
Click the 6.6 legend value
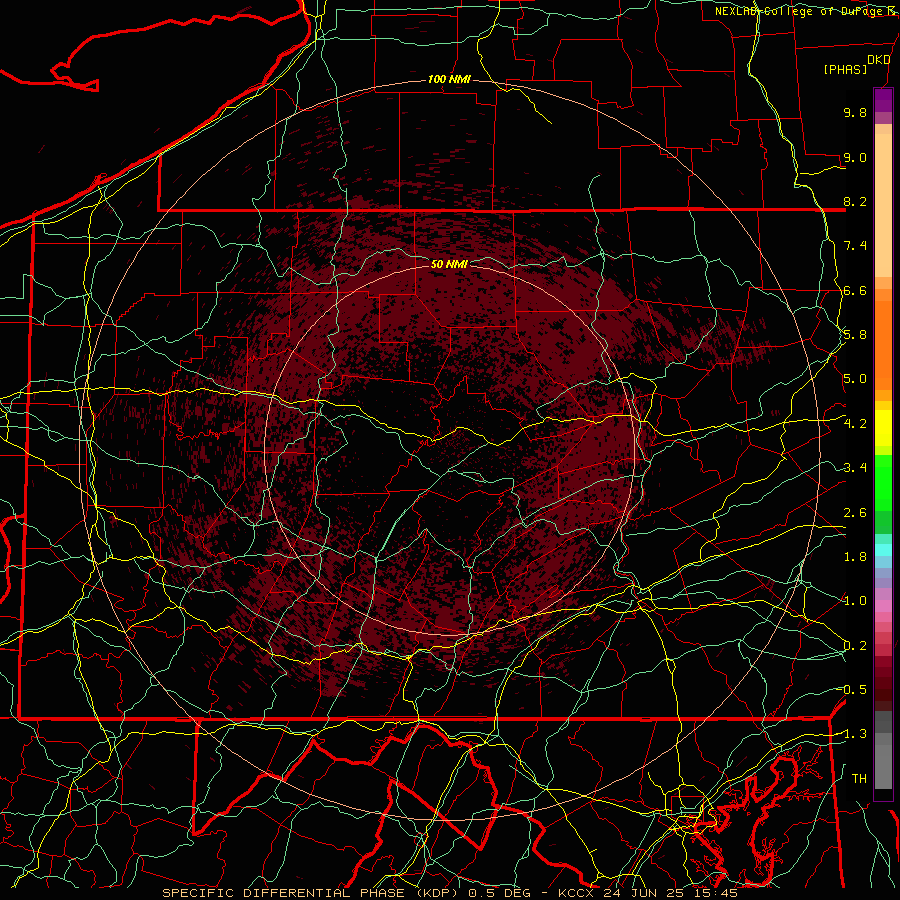point(855,290)
